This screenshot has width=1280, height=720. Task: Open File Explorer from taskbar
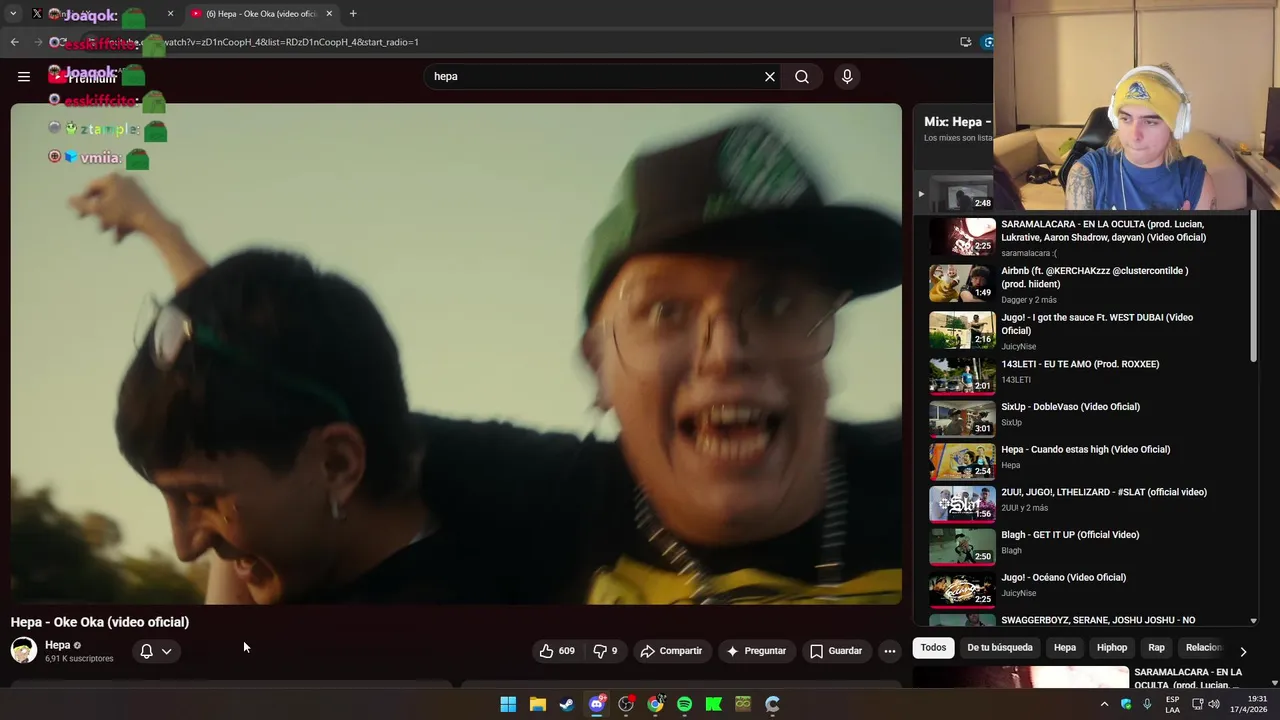[x=538, y=704]
